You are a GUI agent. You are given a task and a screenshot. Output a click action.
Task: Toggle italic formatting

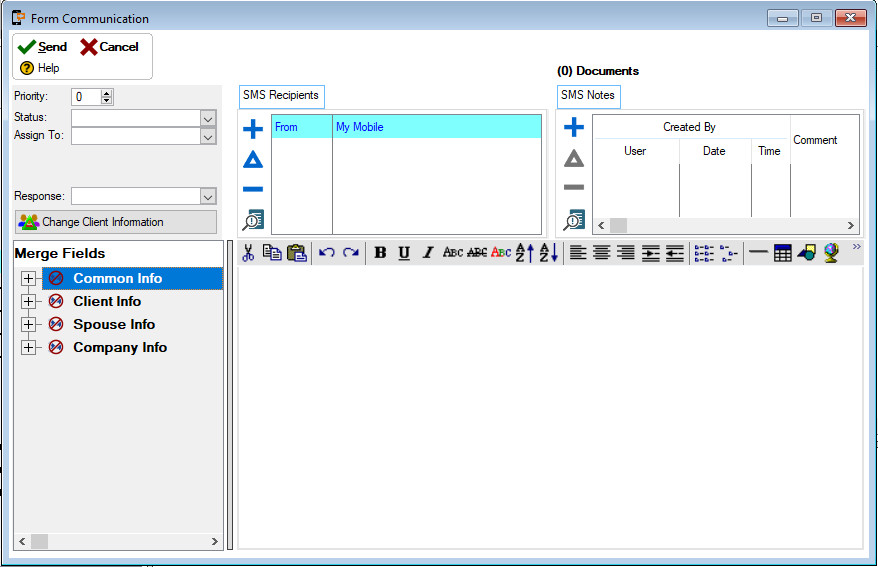tap(428, 253)
